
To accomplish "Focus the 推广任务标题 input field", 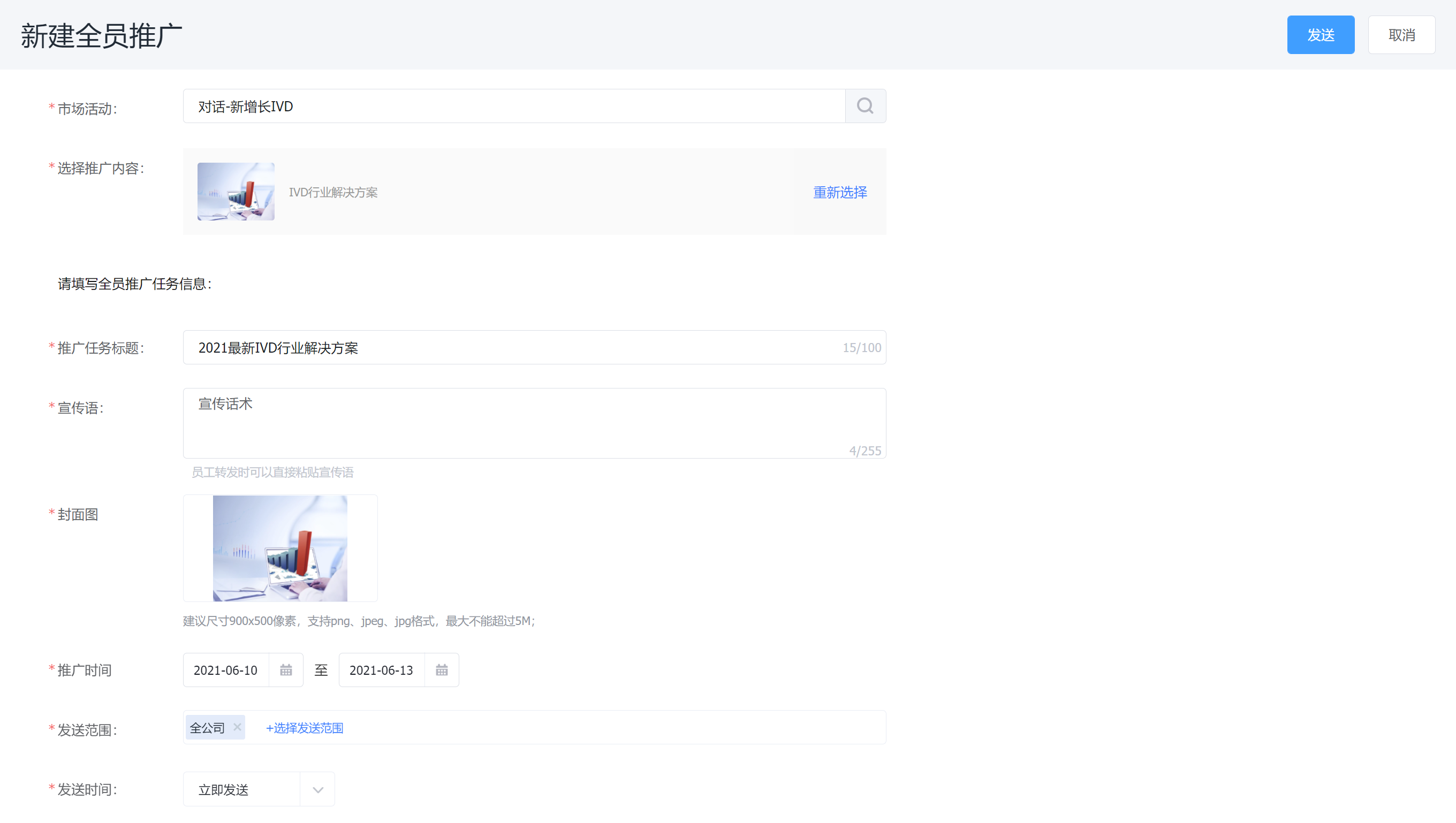I will [x=534, y=348].
